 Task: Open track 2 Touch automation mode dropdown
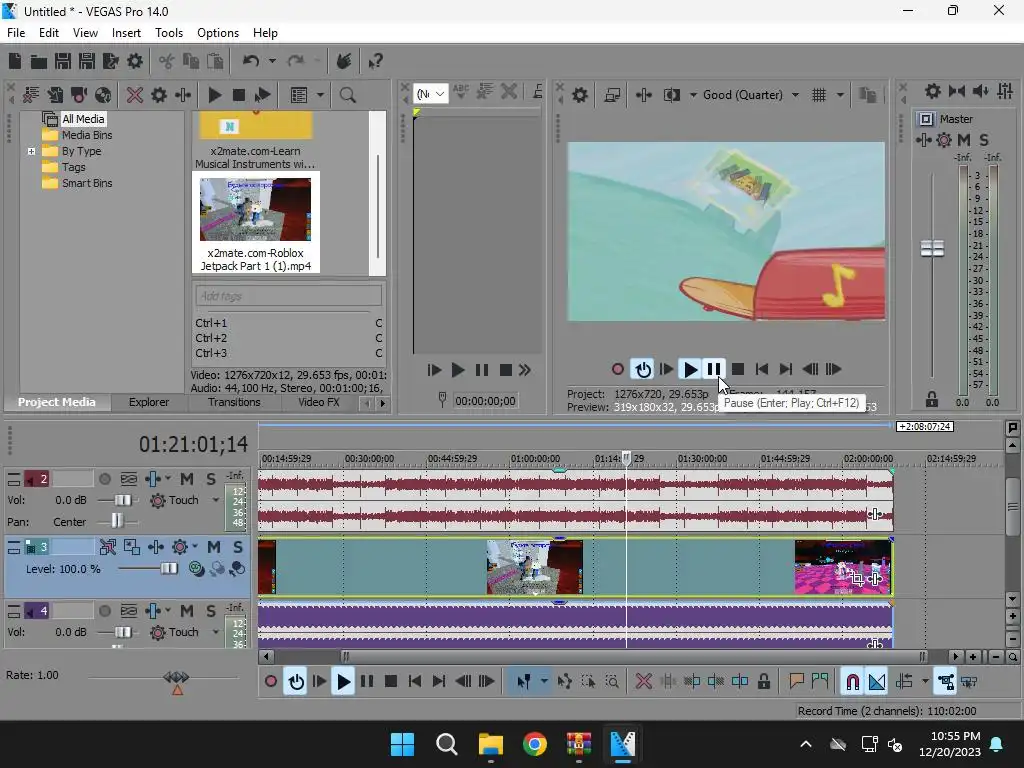tap(216, 501)
